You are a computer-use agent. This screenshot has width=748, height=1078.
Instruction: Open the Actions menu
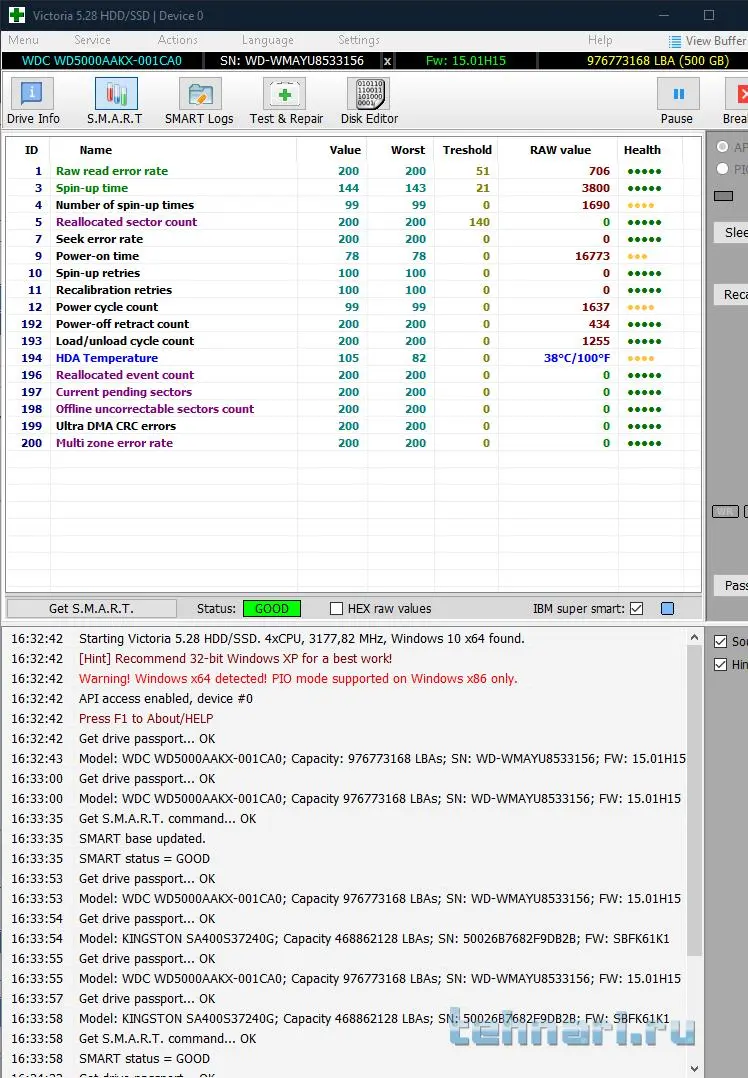click(177, 41)
